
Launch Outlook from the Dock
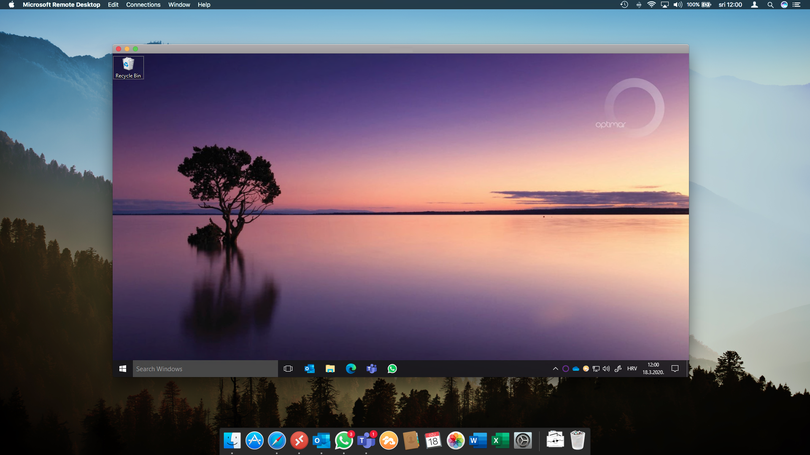point(321,441)
